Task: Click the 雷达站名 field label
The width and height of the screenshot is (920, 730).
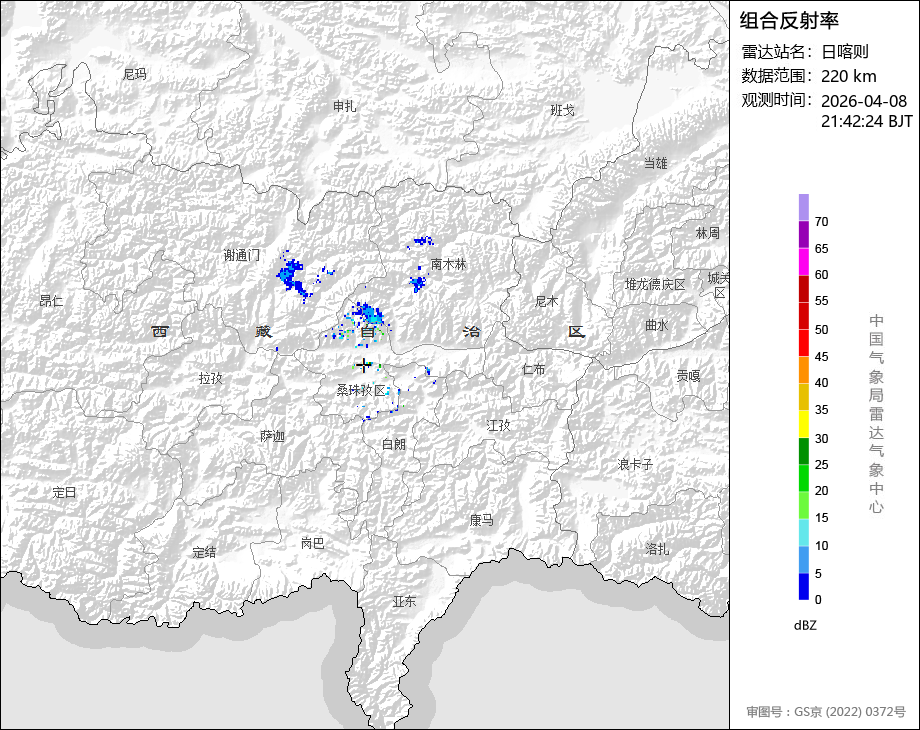Action: [x=777, y=52]
